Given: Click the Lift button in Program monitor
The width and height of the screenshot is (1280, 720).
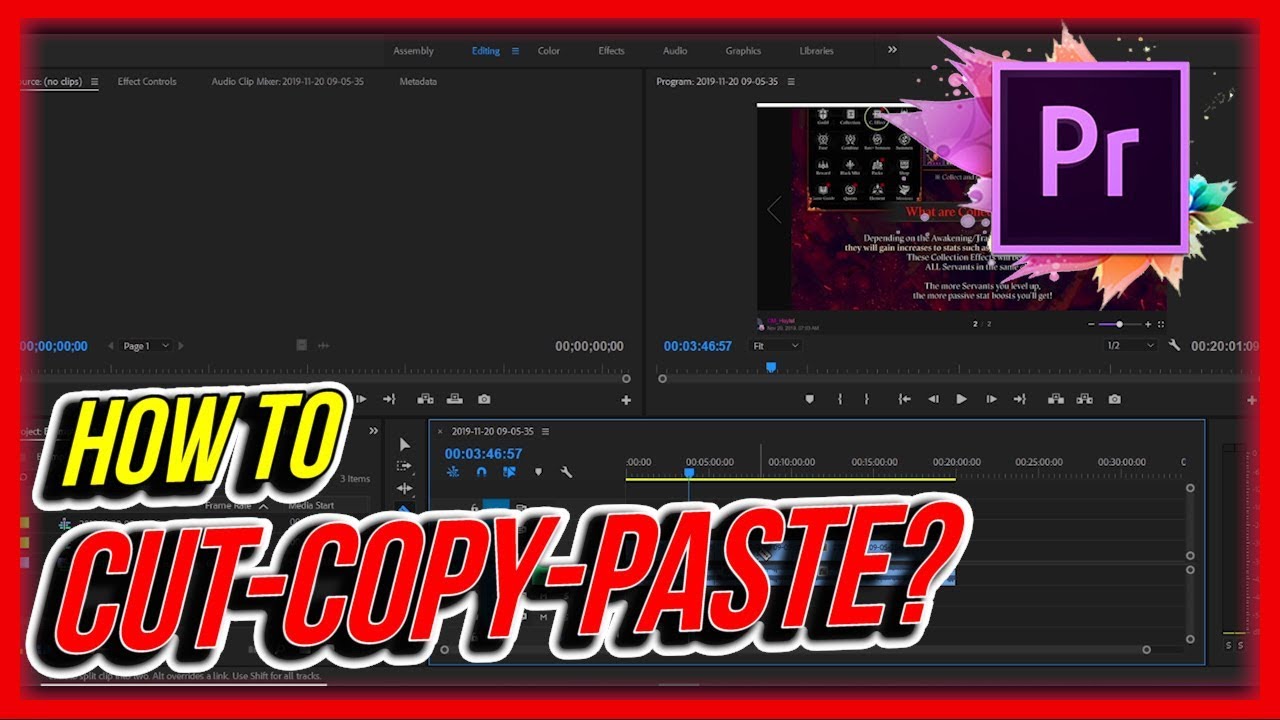Looking at the screenshot, I should pyautogui.click(x=1055, y=399).
